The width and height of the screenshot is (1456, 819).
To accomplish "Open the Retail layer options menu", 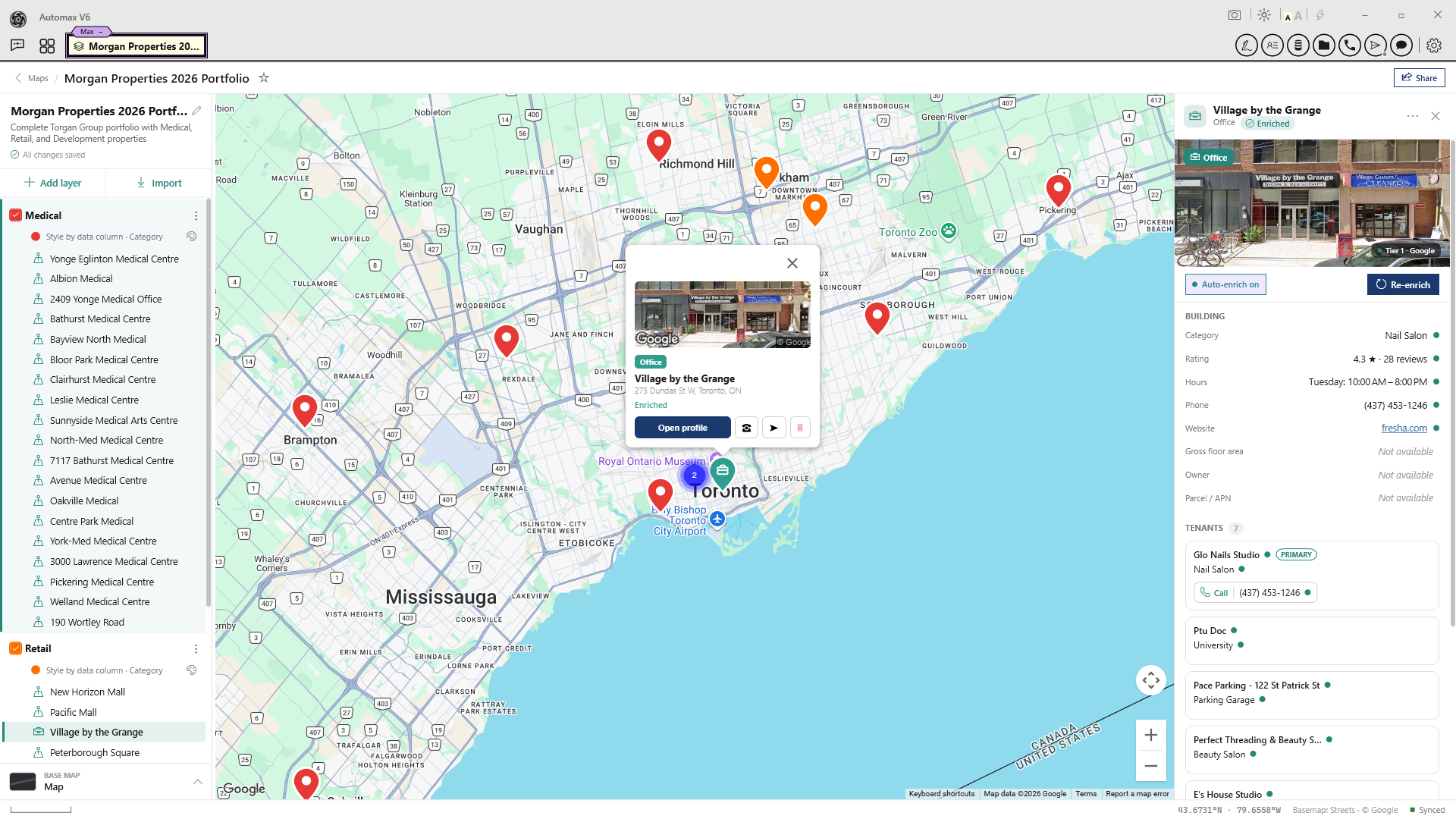I will pos(196,649).
